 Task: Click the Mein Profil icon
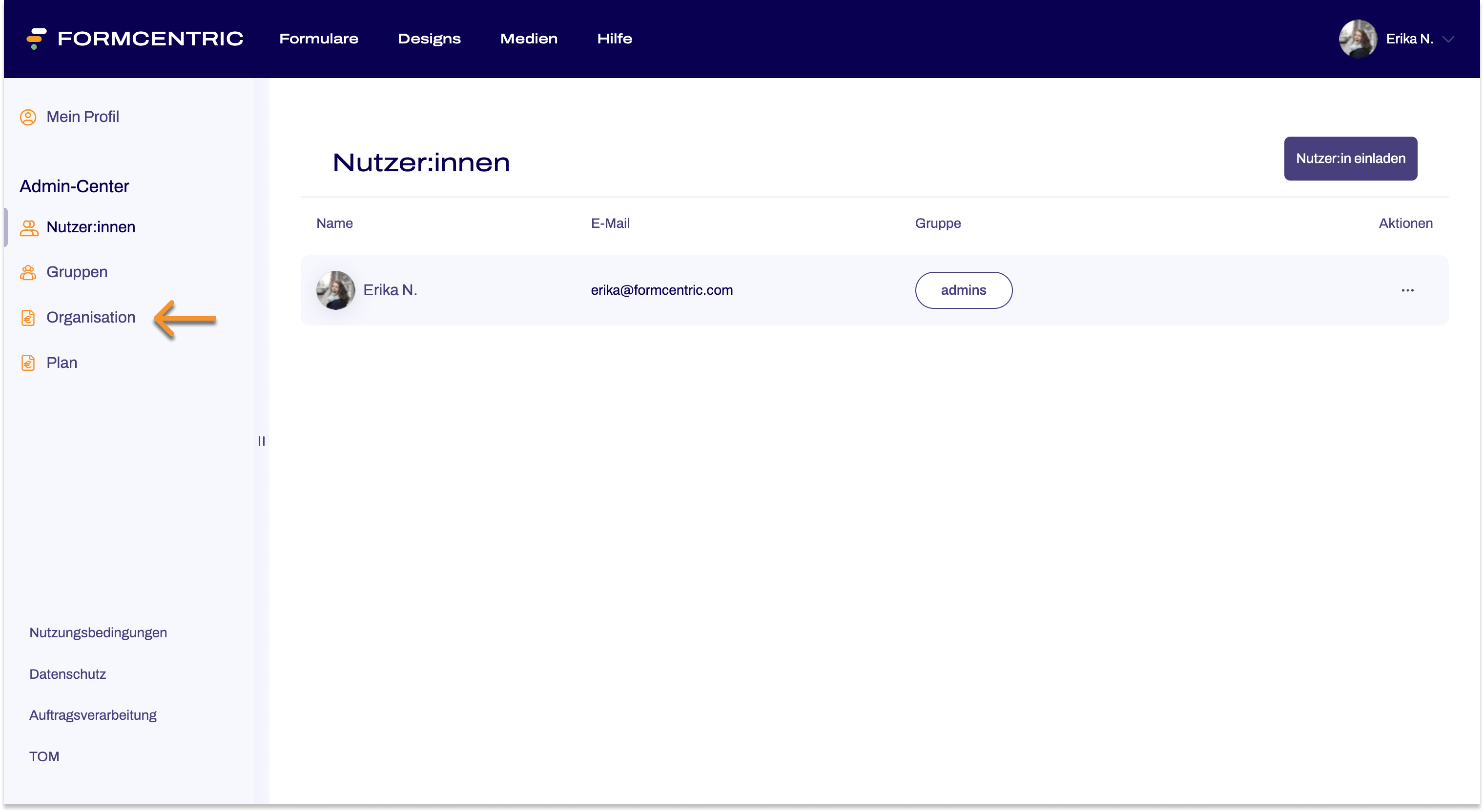(x=29, y=117)
